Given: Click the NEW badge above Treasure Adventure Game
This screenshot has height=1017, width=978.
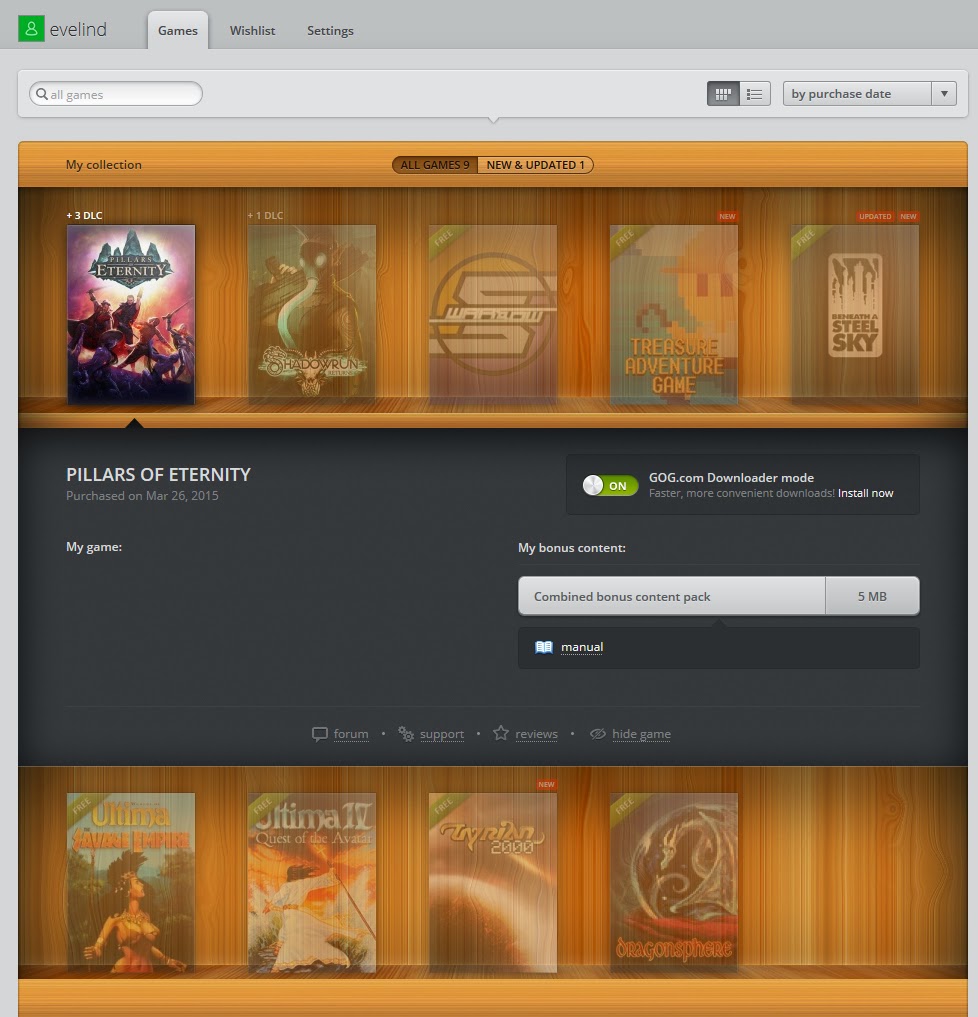Looking at the screenshot, I should [x=728, y=217].
